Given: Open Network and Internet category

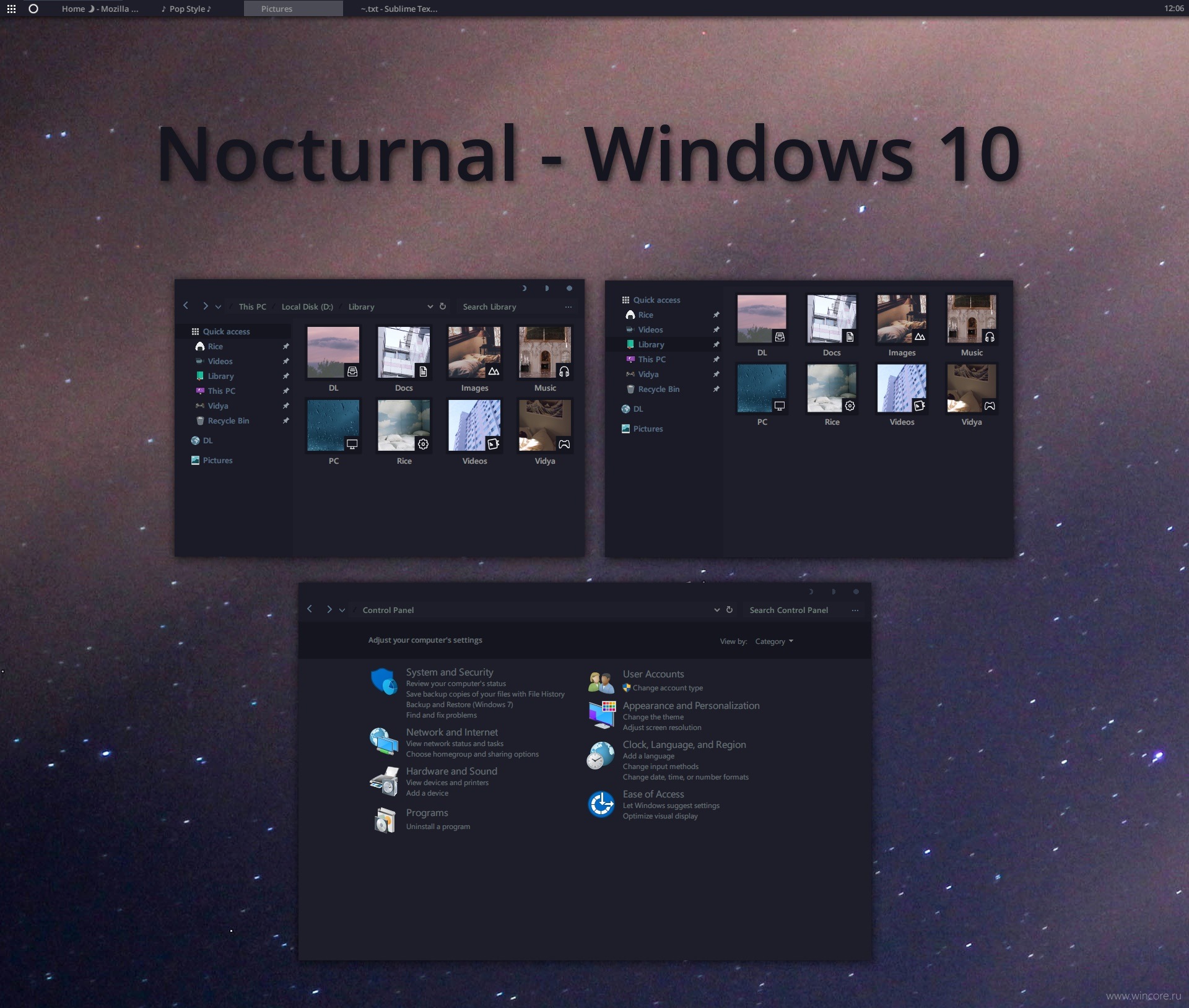Looking at the screenshot, I should 451,732.
